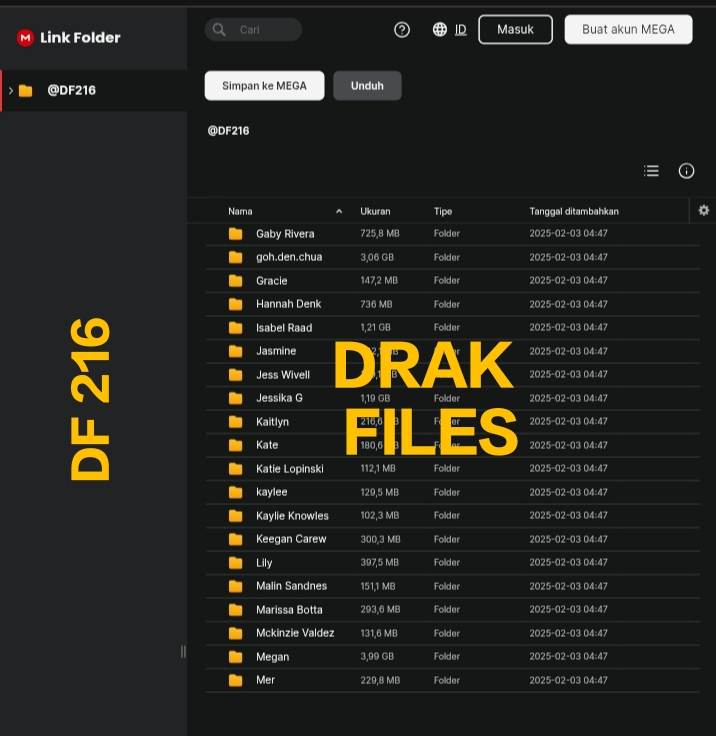Viewport: 716px width, 736px height.
Task: Click the 229,8 MB size value
Action: (380, 680)
